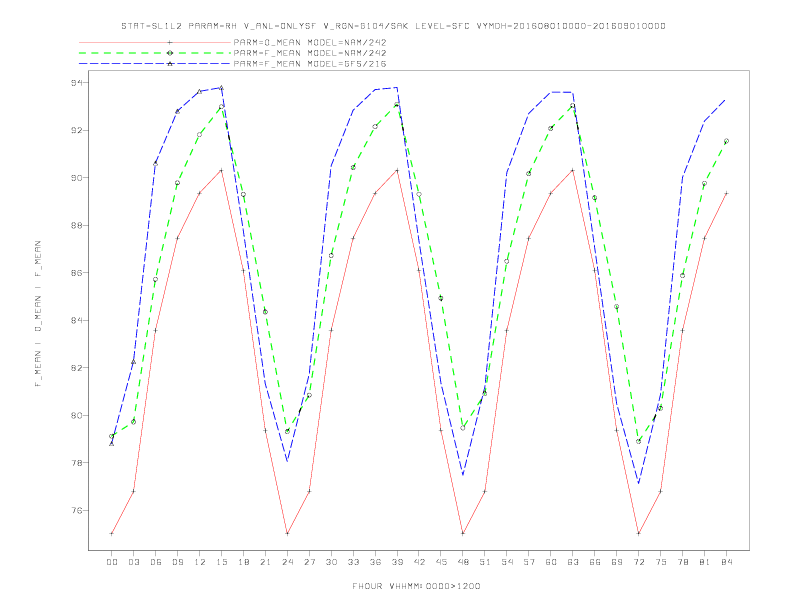Click the x-axis tick label 33

353,562
